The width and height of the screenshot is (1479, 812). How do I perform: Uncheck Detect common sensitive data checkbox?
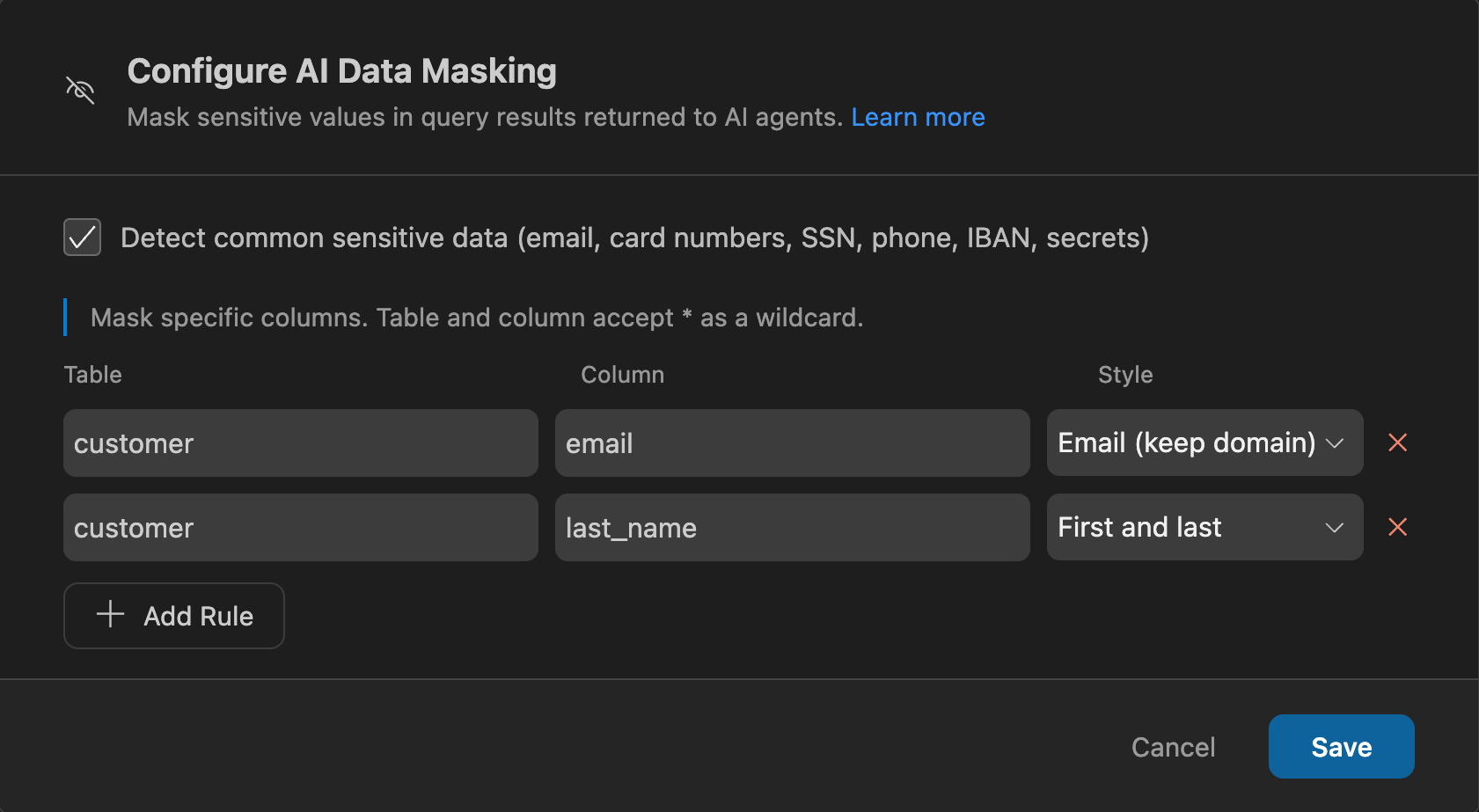[x=83, y=238]
